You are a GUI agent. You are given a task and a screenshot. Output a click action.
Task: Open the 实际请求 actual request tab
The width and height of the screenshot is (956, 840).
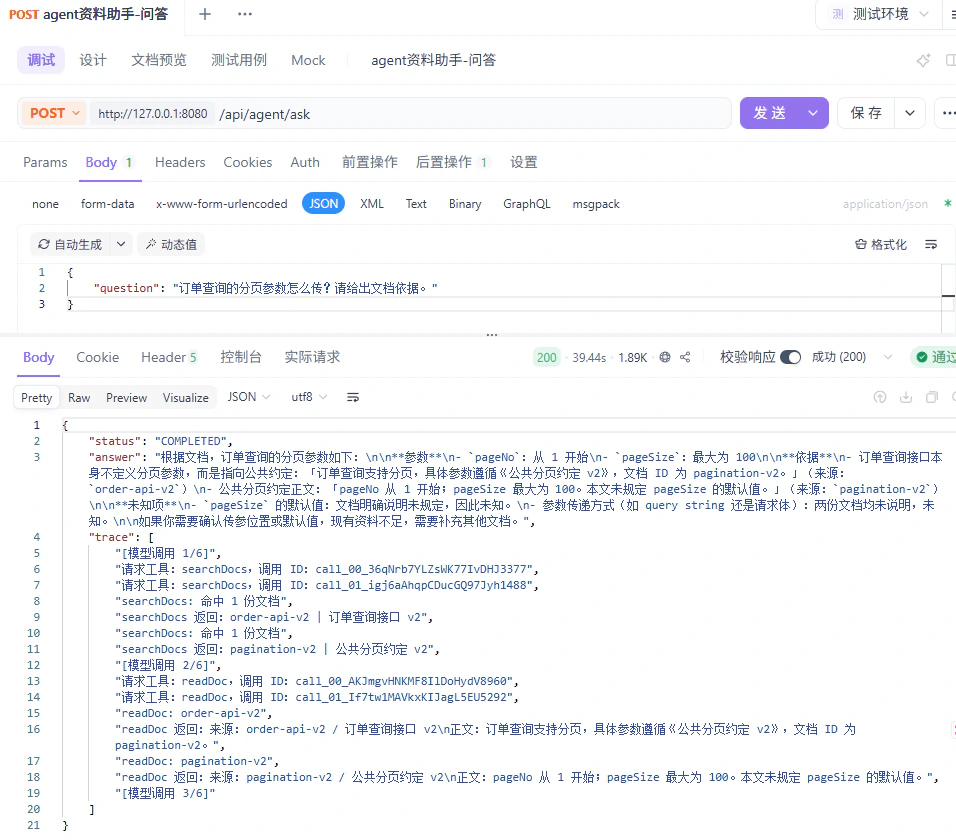pyautogui.click(x=312, y=357)
